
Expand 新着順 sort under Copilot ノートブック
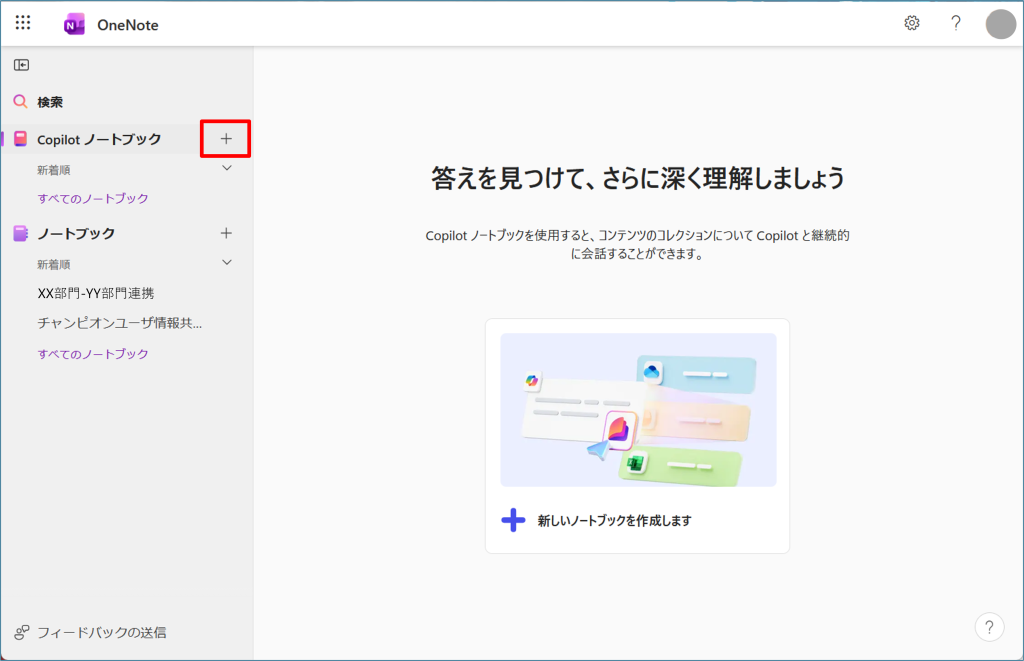click(x=227, y=169)
